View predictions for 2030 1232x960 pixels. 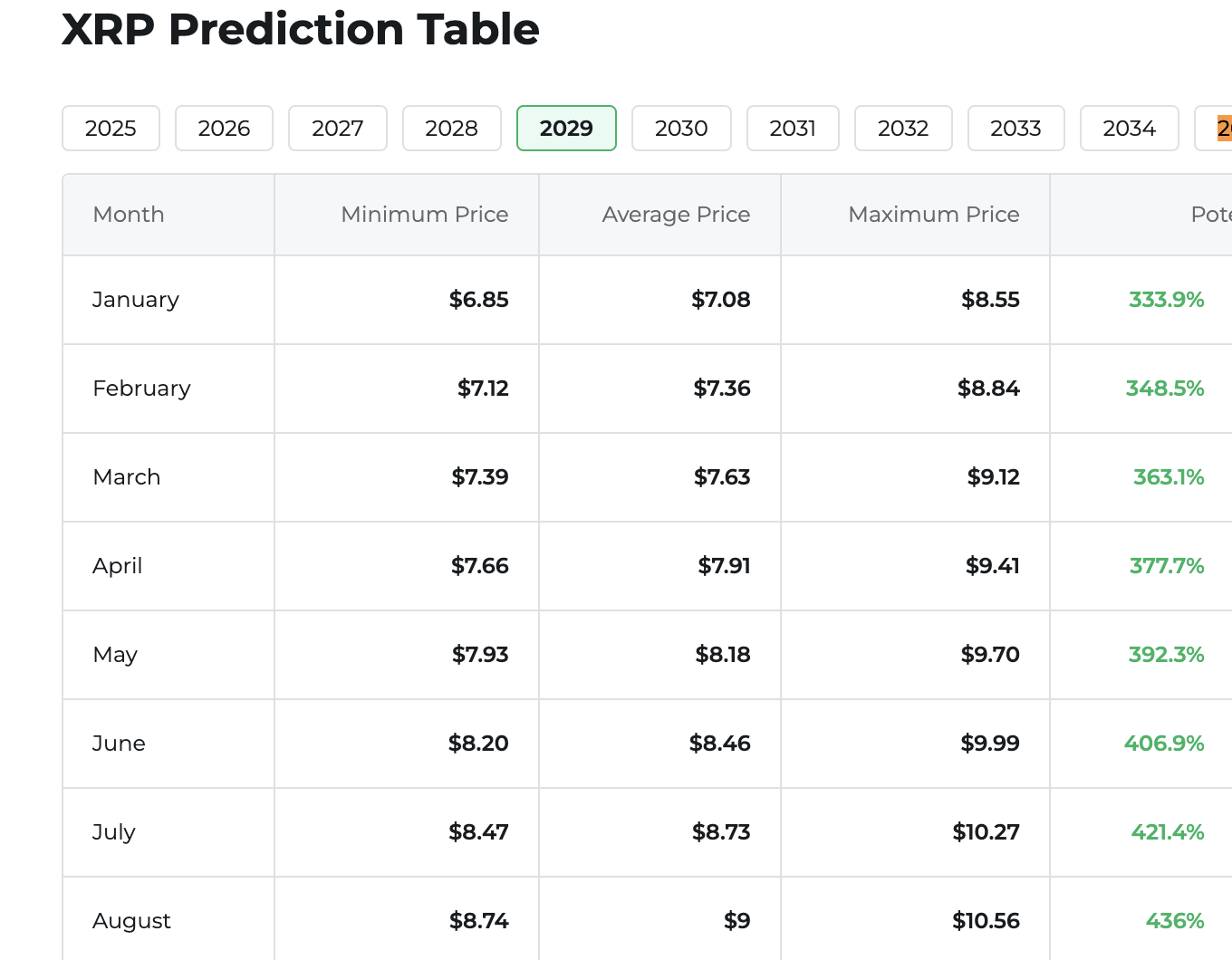[x=681, y=128]
